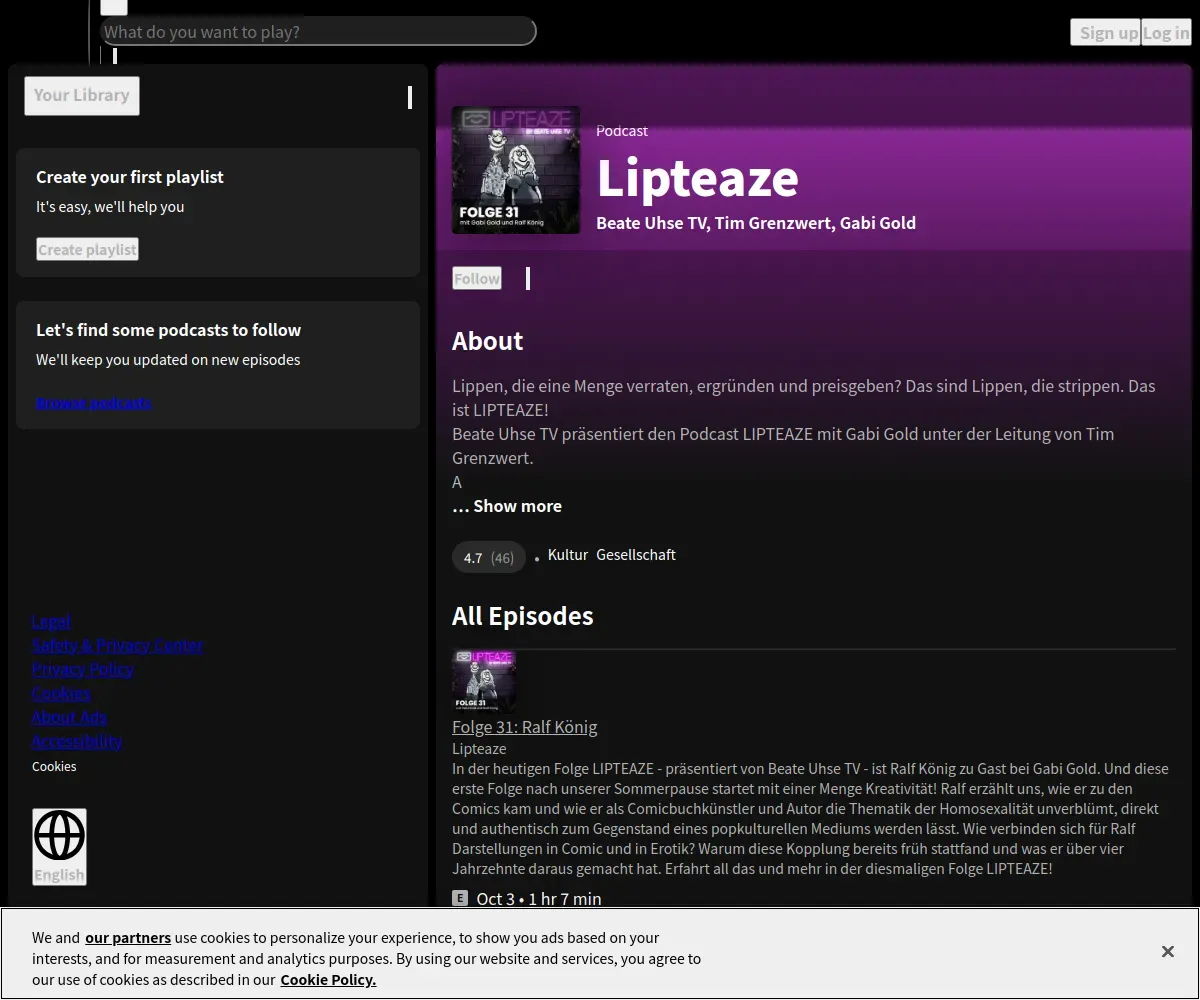Select the Kultur category tag

point(568,555)
